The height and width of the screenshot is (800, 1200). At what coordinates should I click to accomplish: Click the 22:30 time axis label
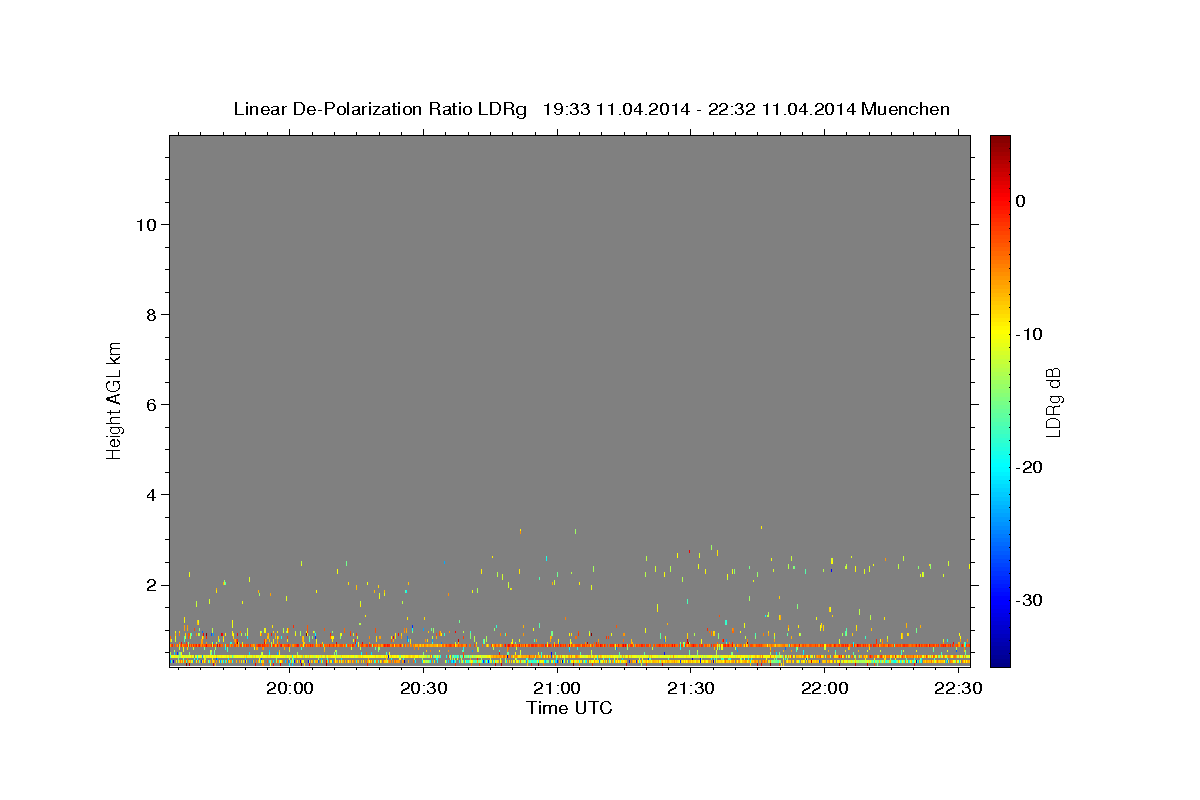(x=957, y=688)
